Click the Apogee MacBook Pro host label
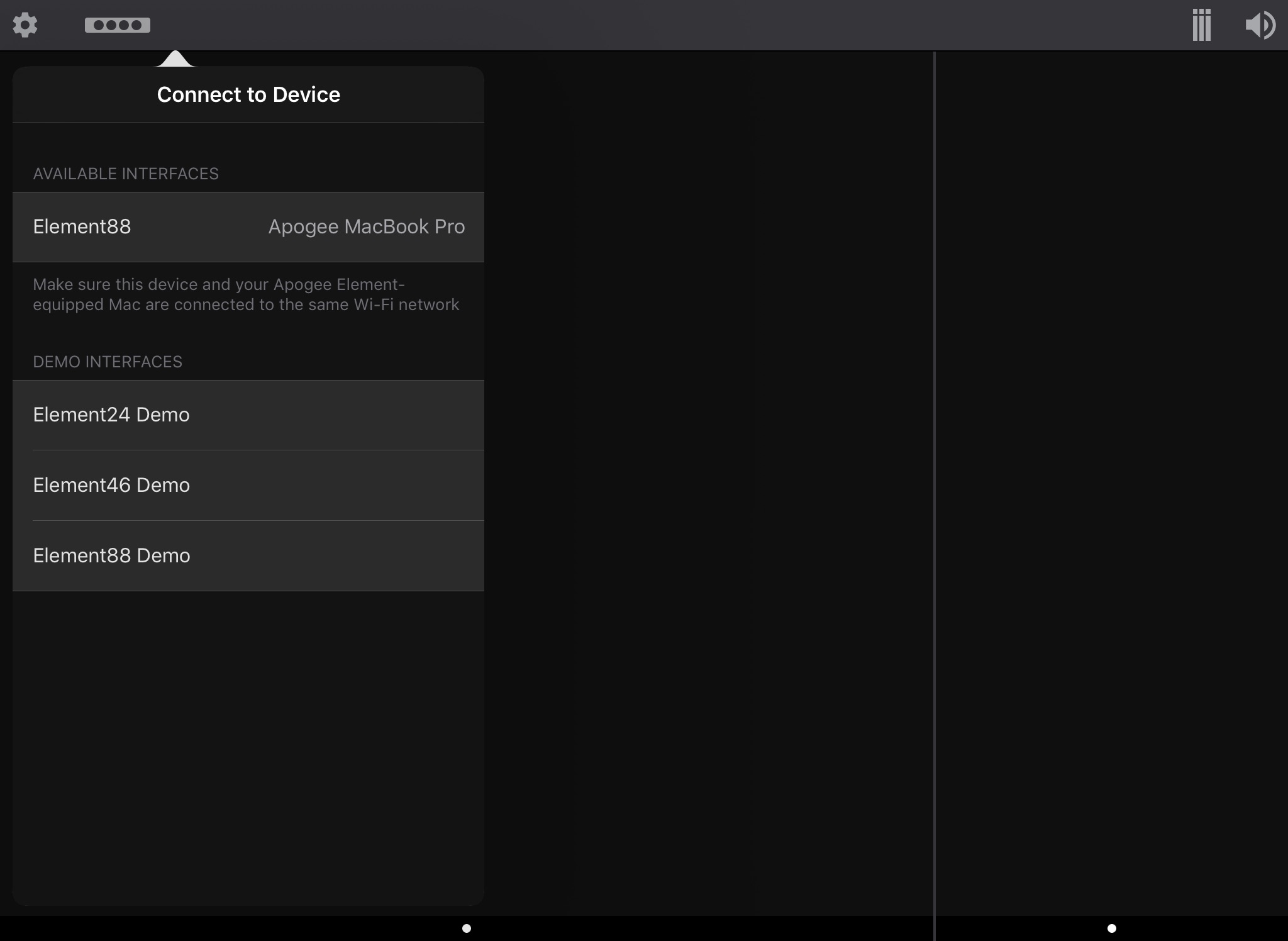Screen dimensions: 1288x941 tap(367, 226)
